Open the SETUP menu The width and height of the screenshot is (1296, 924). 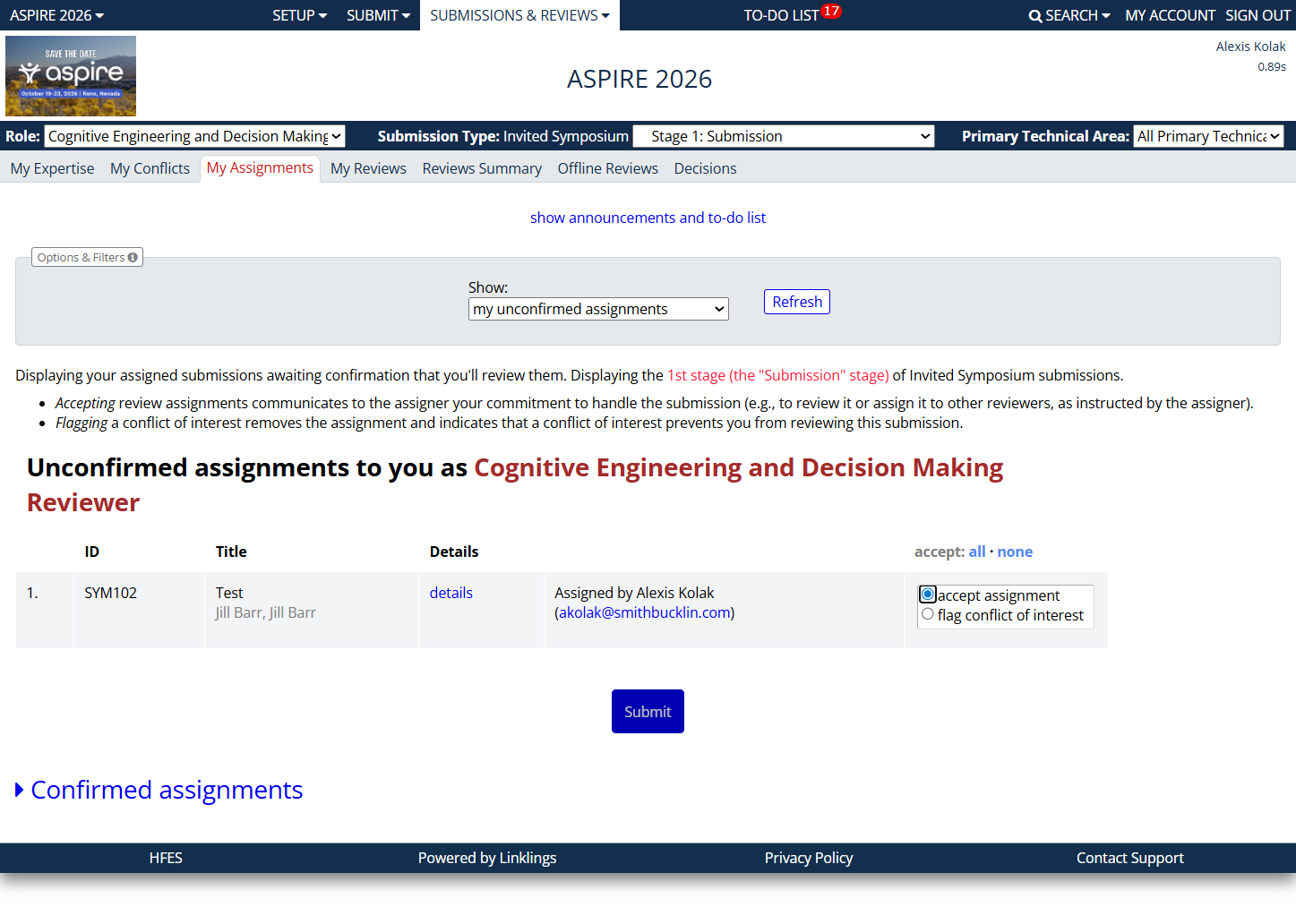[x=300, y=15]
